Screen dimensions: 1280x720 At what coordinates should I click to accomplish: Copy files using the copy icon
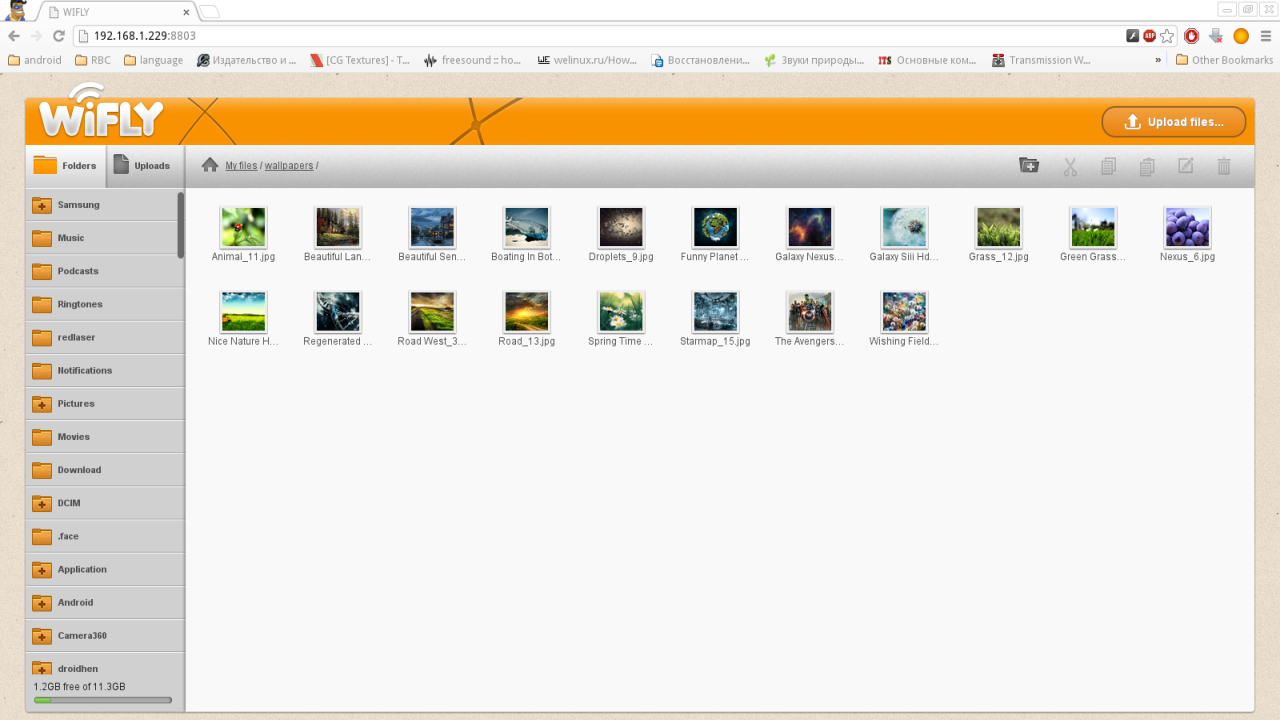click(1108, 166)
